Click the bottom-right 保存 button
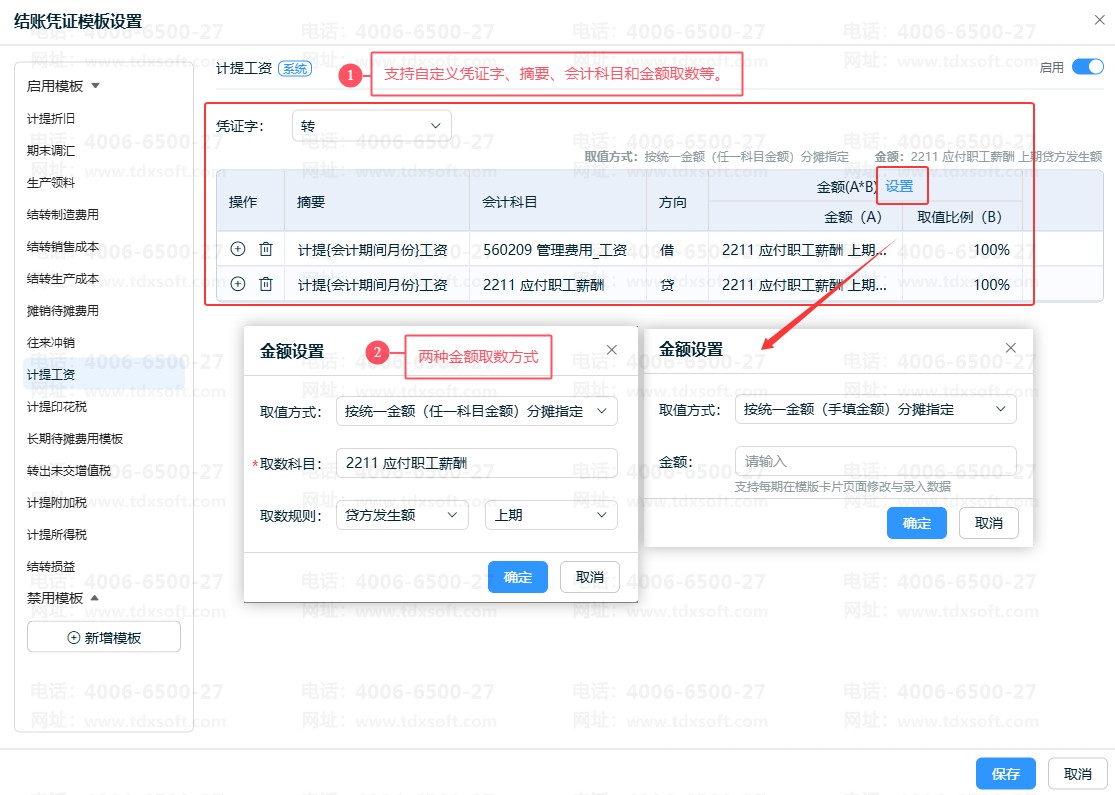 (x=1005, y=774)
